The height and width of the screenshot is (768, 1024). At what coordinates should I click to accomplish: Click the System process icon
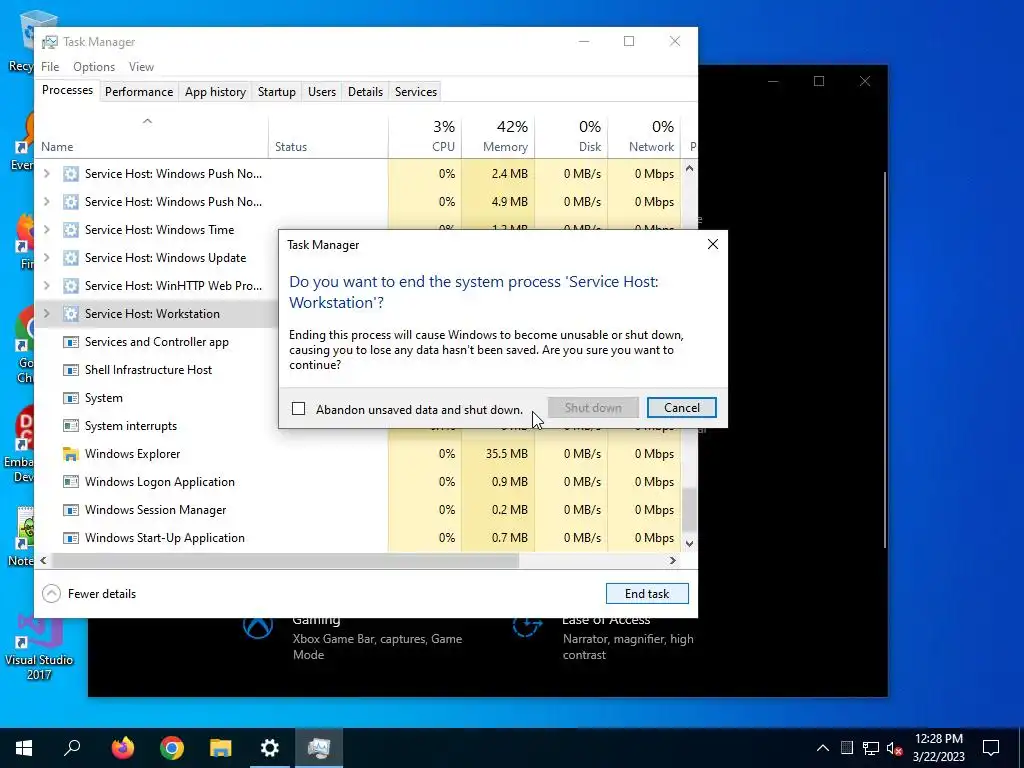click(71, 398)
